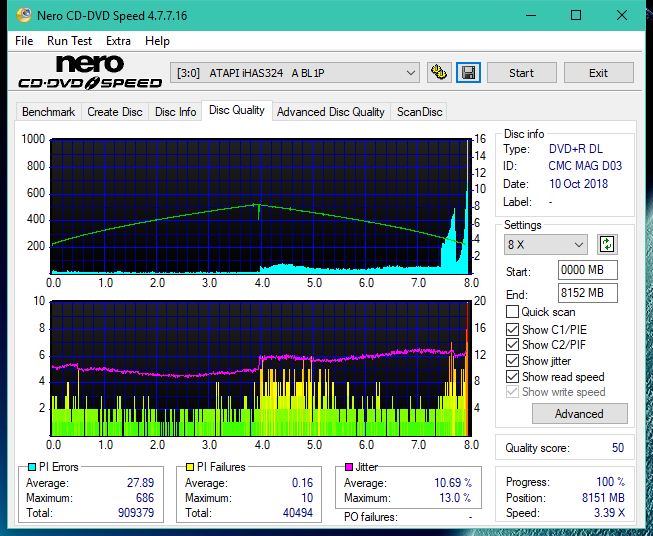
Task: Click the Advanced settings button
Action: tap(579, 414)
